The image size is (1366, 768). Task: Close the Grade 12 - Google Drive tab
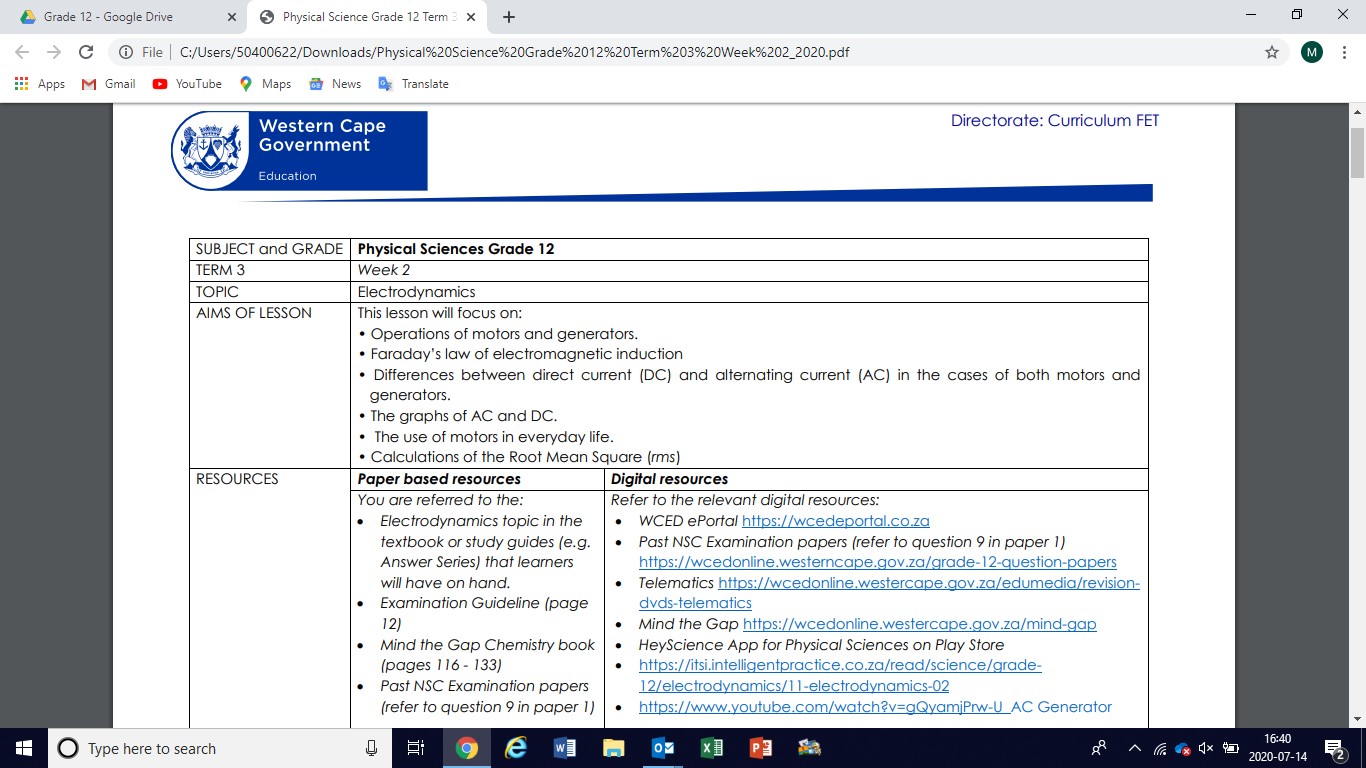click(x=232, y=17)
